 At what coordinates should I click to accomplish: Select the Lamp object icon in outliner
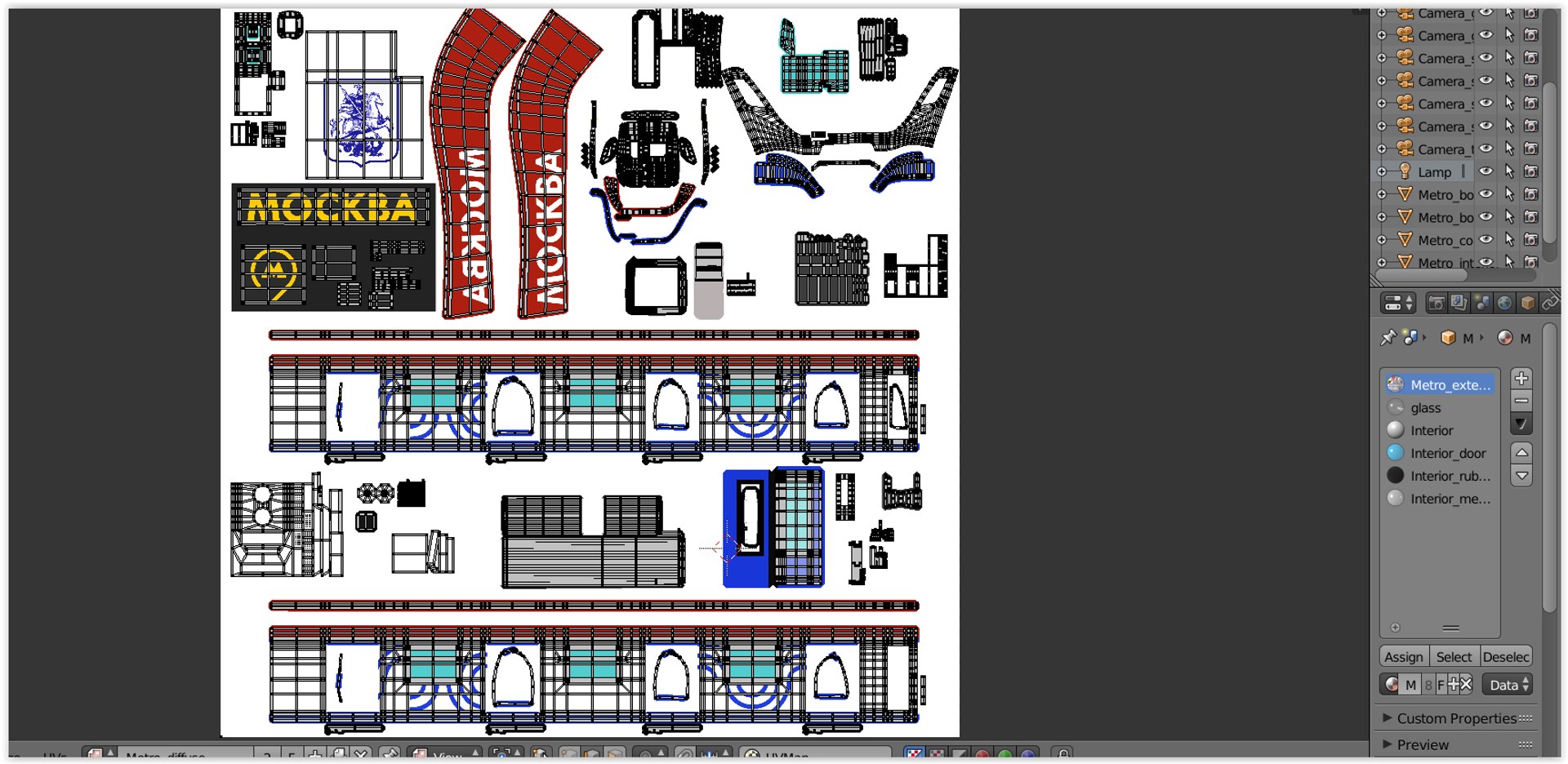(x=1405, y=171)
